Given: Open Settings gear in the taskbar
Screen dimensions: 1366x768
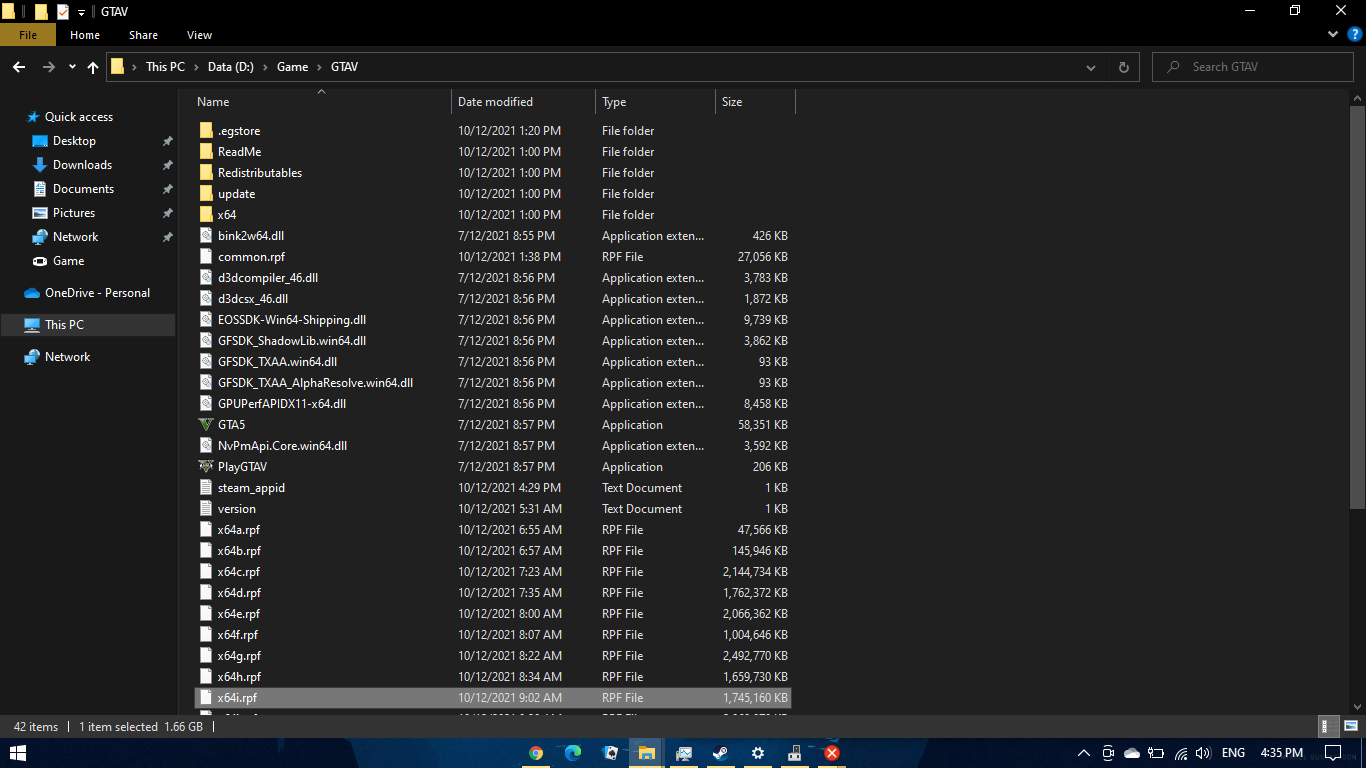Looking at the screenshot, I should (757, 753).
